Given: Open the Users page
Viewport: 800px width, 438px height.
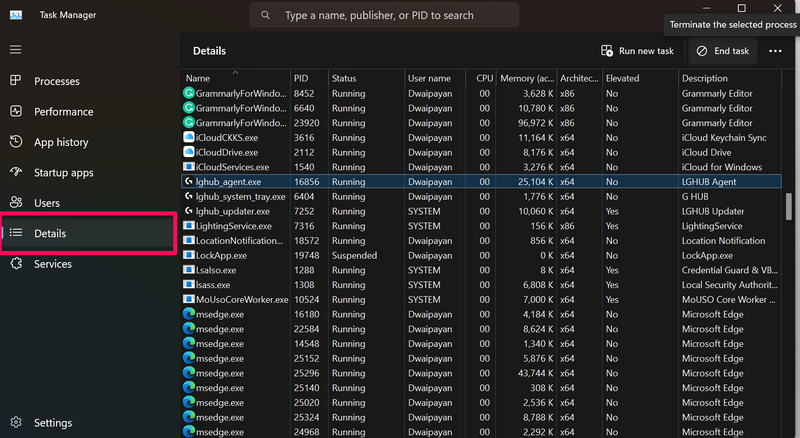Looking at the screenshot, I should (x=47, y=203).
